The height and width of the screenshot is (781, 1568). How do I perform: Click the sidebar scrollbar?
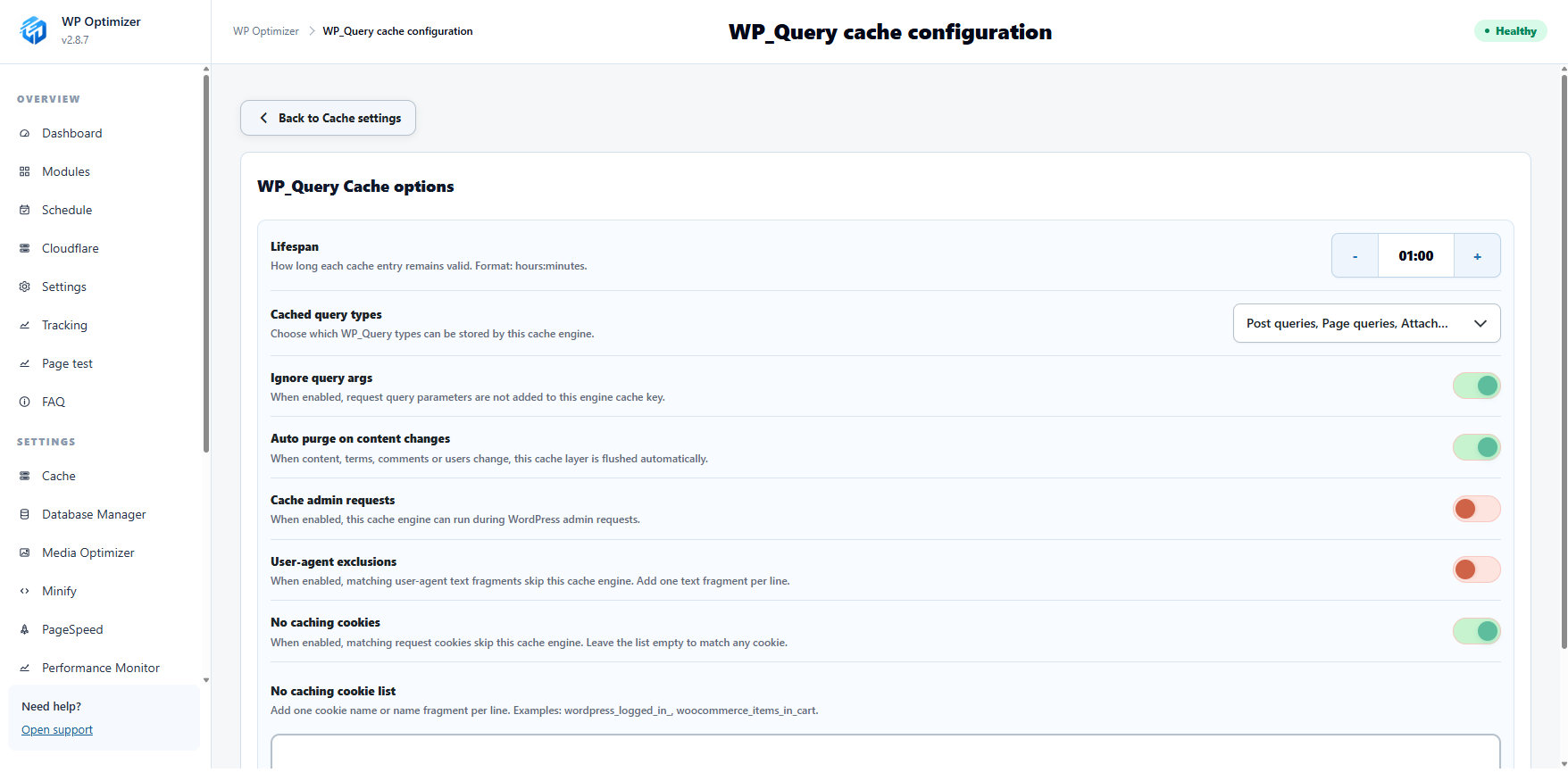(x=206, y=263)
